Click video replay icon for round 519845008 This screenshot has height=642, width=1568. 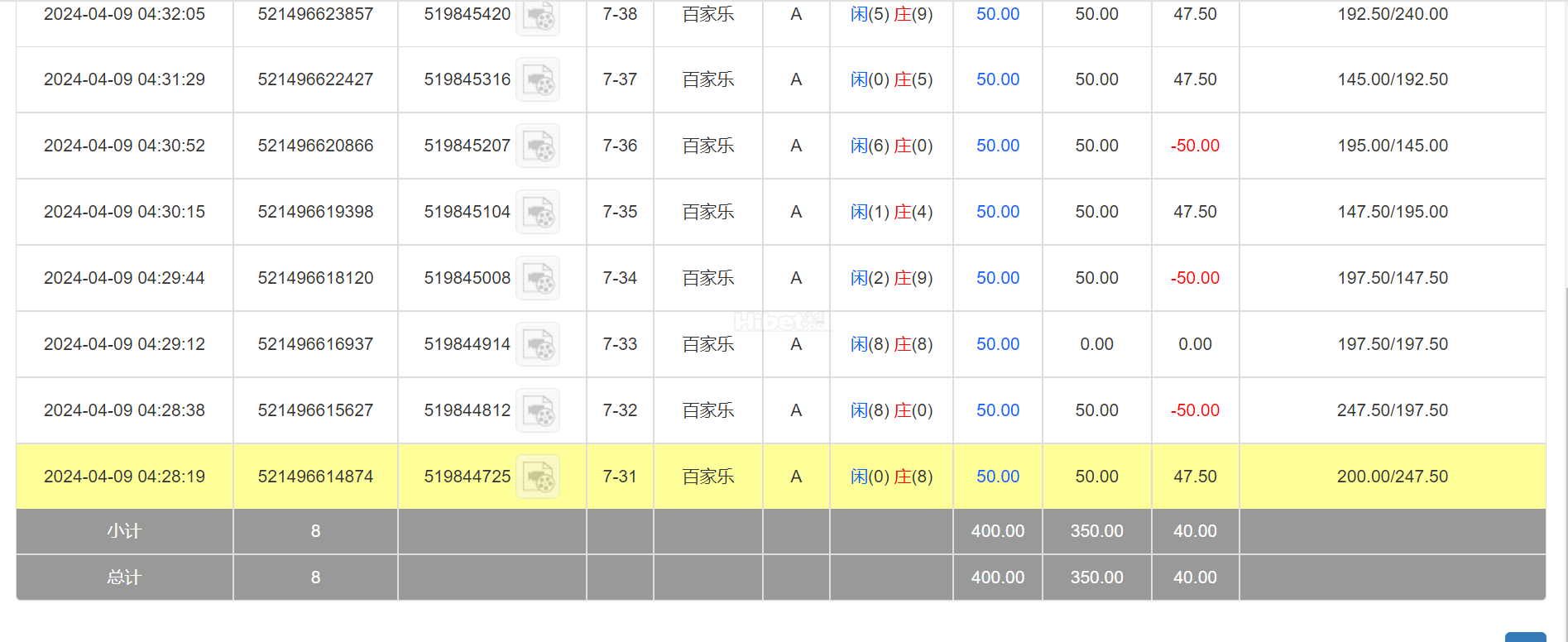pyautogui.click(x=538, y=278)
